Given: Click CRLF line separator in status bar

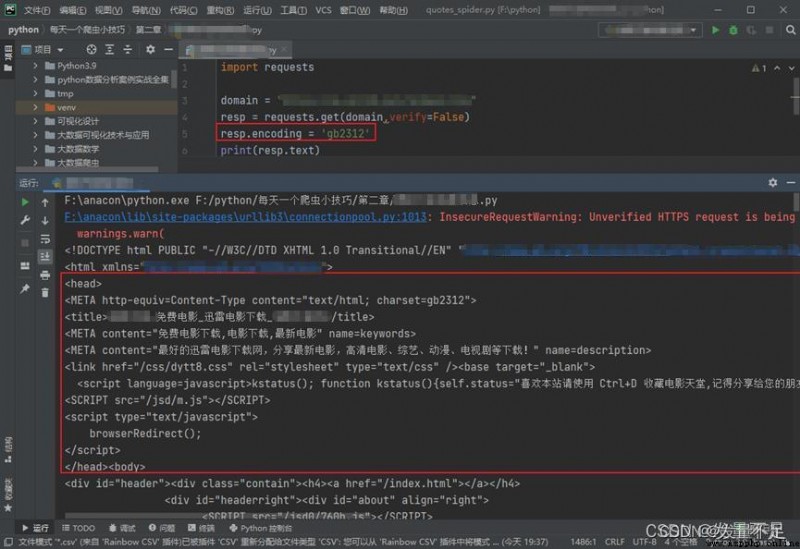Looking at the screenshot, I should tap(614, 542).
